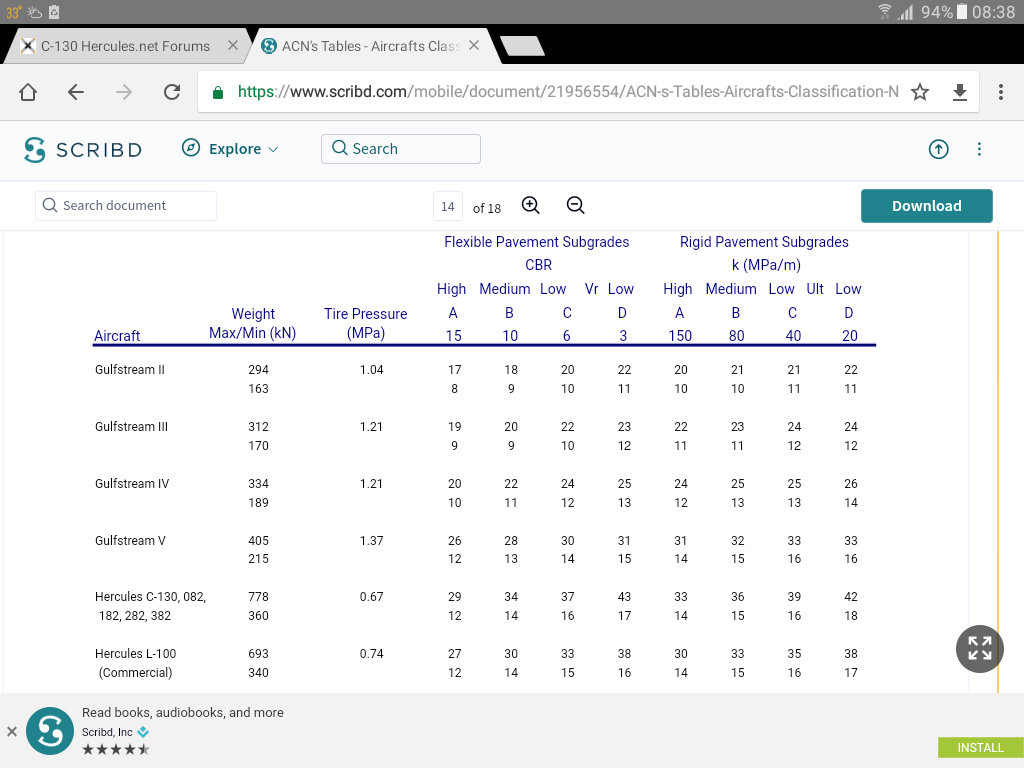
Task: Tap the Wi-Fi status bar icon
Action: click(885, 11)
